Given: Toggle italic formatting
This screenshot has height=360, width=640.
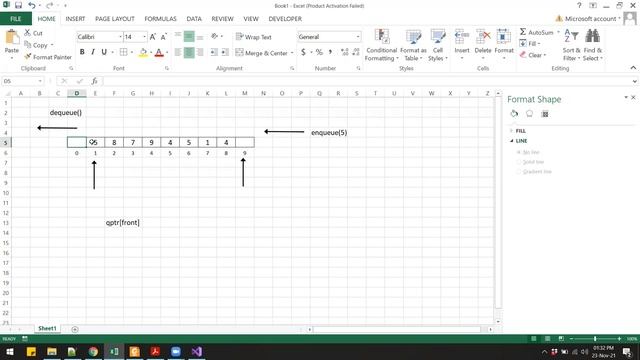Looking at the screenshot, I should (x=93, y=52).
